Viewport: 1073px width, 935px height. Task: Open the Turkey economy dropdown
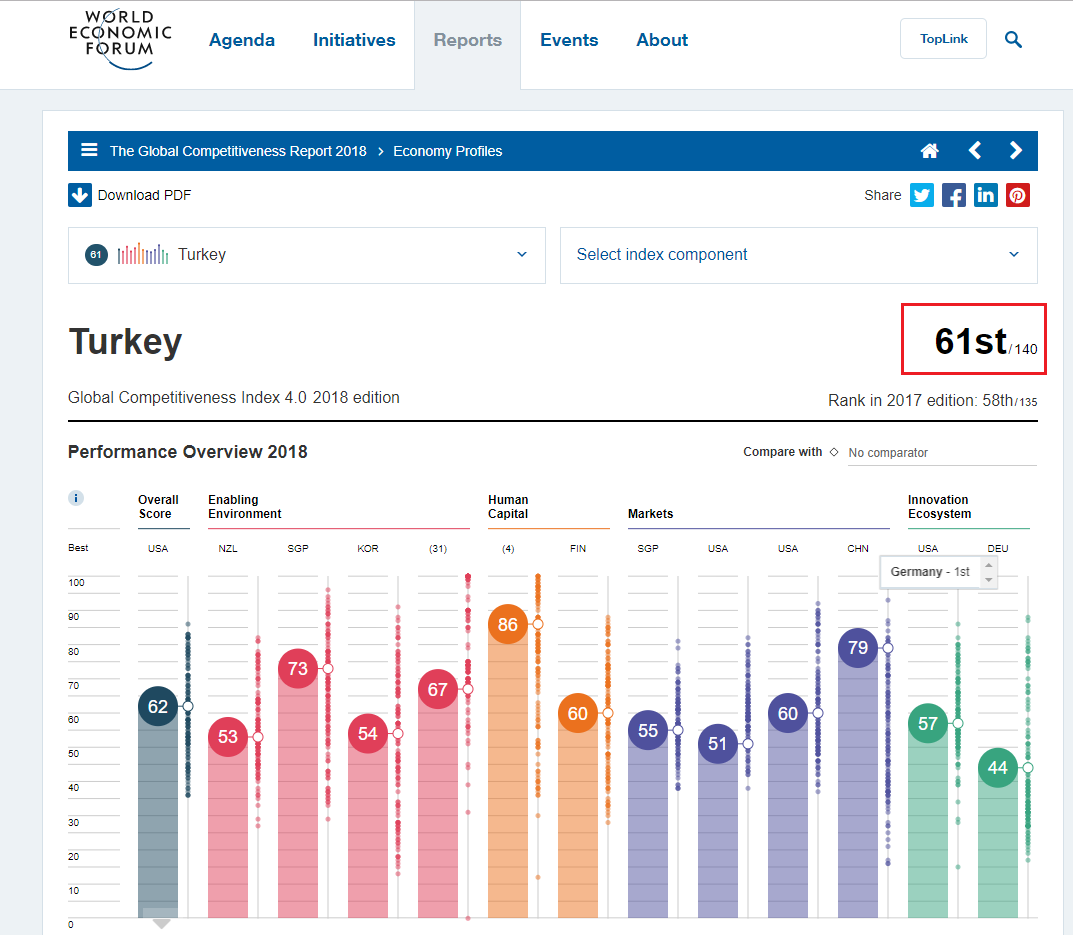pyautogui.click(x=307, y=255)
